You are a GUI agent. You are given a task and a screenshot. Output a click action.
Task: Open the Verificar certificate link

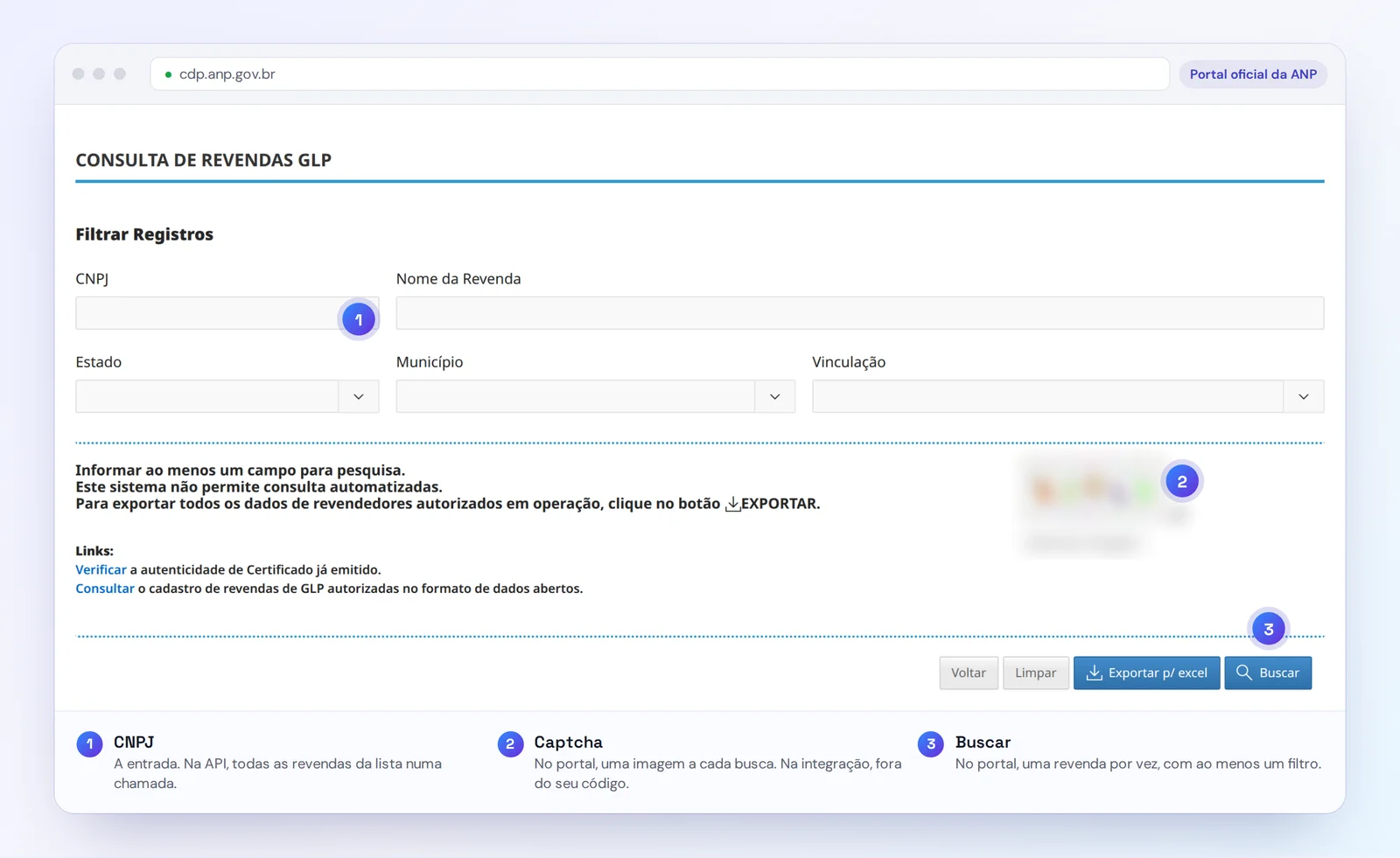pyautogui.click(x=101, y=569)
